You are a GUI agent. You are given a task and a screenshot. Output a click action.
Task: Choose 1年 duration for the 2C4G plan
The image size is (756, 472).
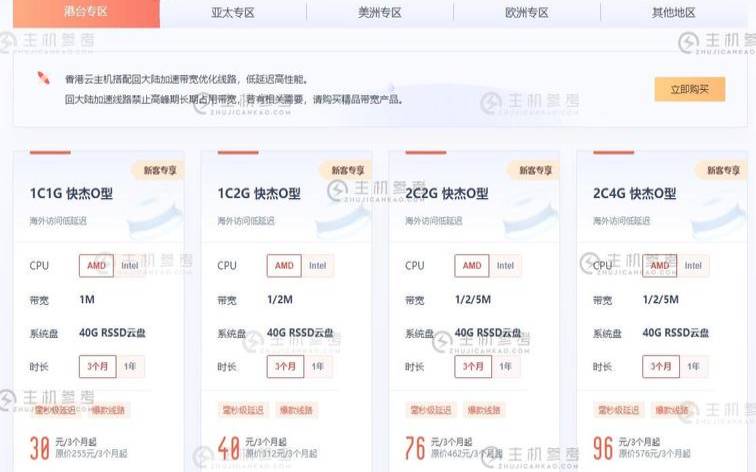(x=693, y=366)
